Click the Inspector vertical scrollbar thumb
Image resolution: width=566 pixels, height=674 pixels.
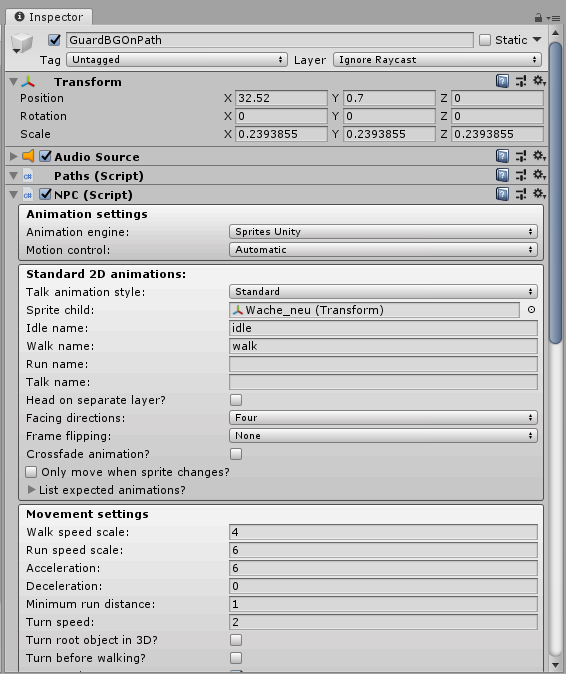[555, 193]
